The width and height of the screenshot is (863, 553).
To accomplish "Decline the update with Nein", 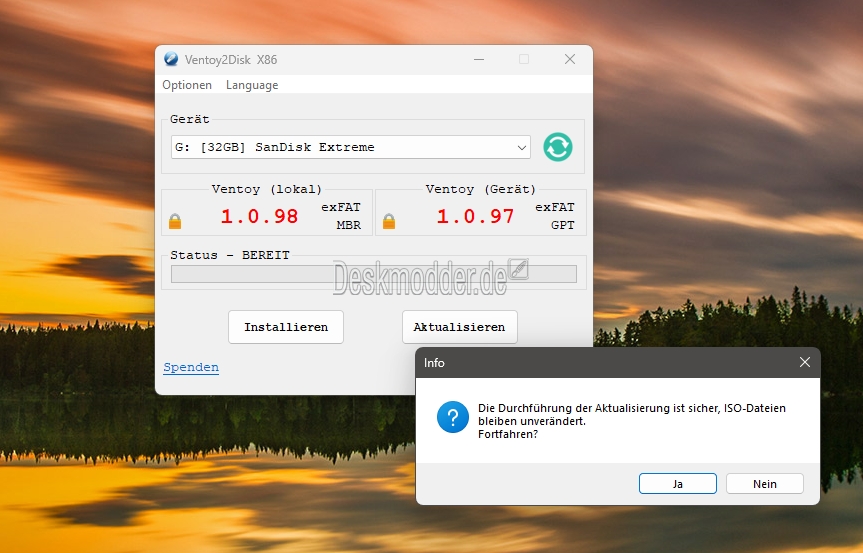I will (x=765, y=484).
